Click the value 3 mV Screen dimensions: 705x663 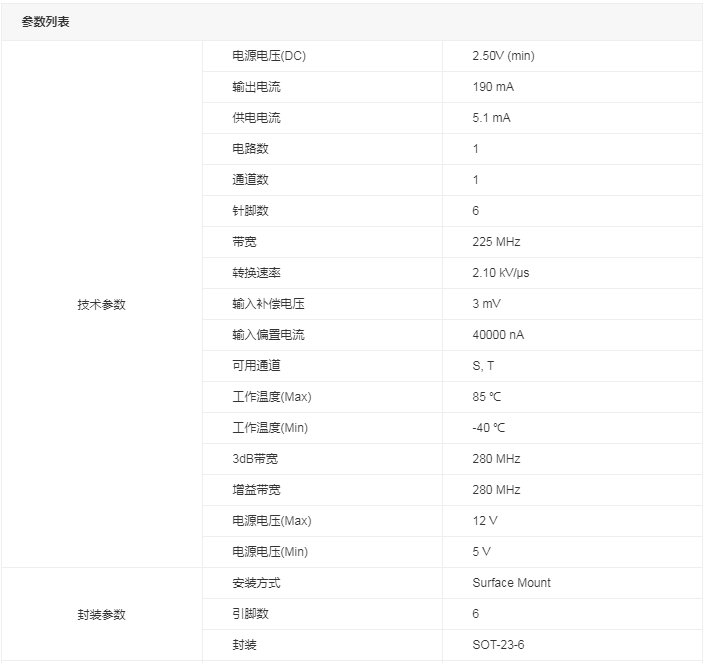point(486,304)
